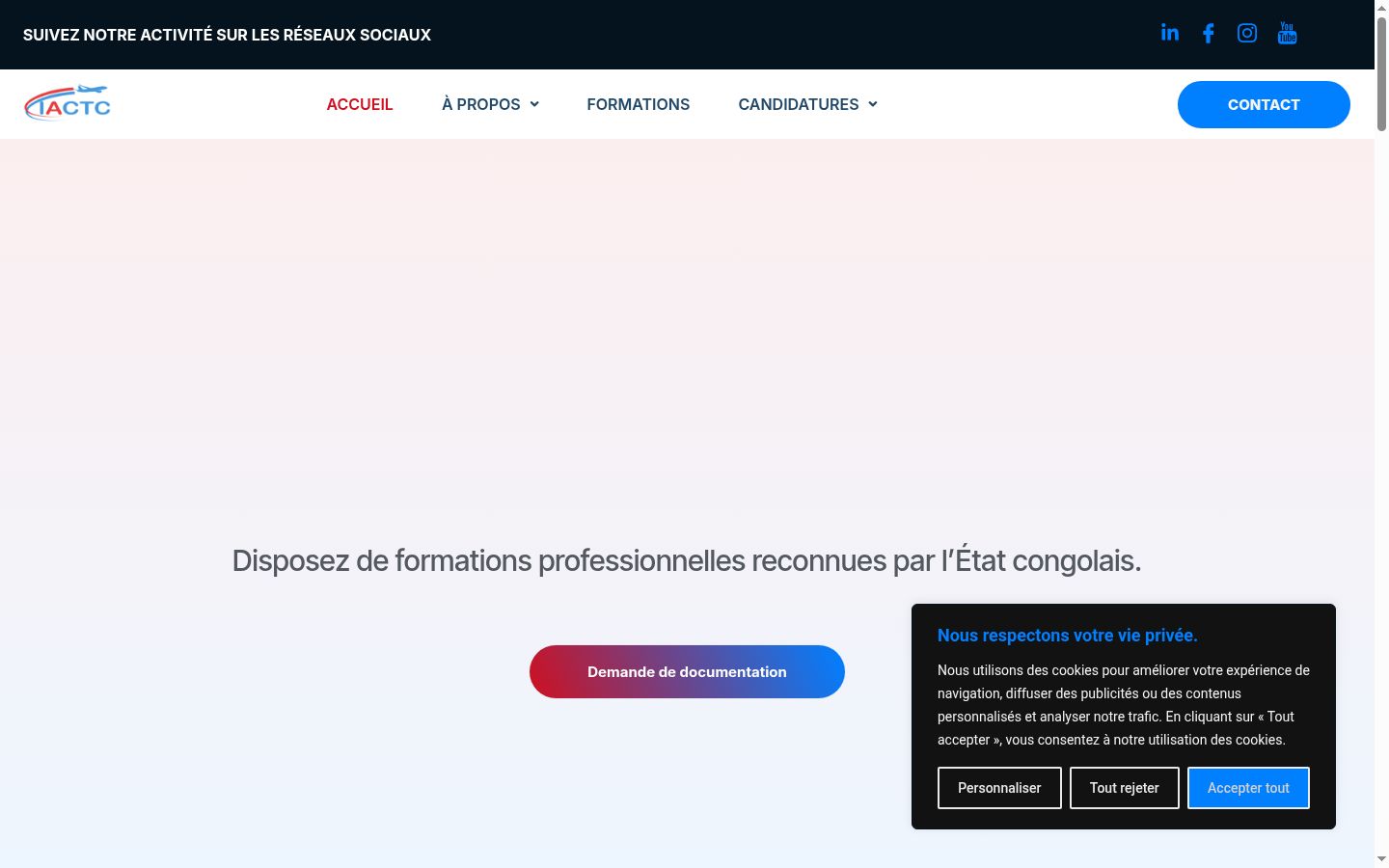Click Accepter tout in the cookie banner
Viewport: 1389px width, 868px height.
[1248, 788]
